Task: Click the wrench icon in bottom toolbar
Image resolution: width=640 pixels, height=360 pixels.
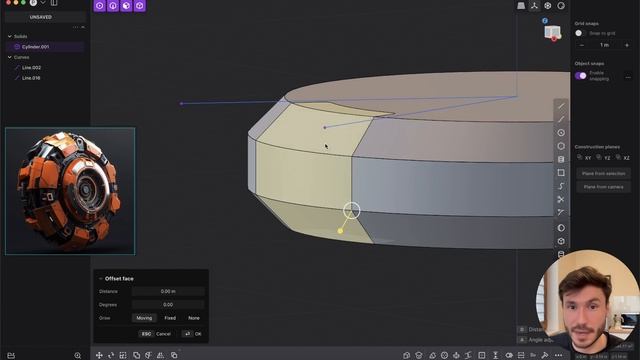Action: [x=545, y=356]
